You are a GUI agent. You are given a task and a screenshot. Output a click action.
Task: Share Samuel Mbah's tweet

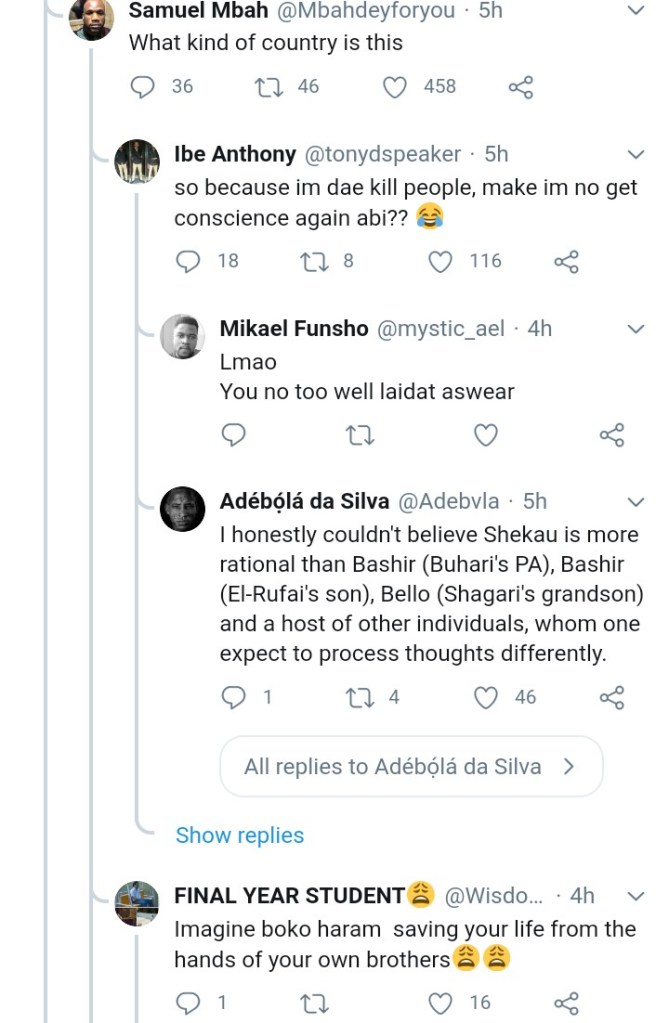pyautogui.click(x=521, y=87)
